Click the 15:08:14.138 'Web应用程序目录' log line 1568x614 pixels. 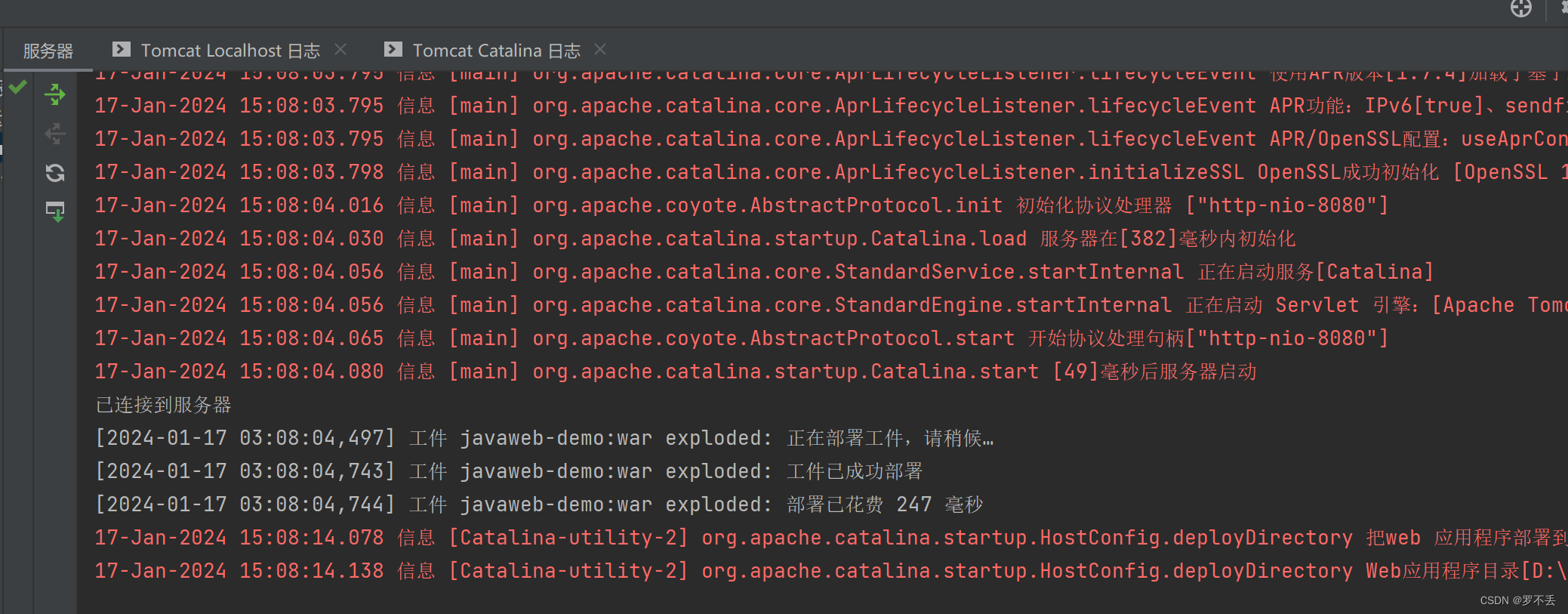830,571
